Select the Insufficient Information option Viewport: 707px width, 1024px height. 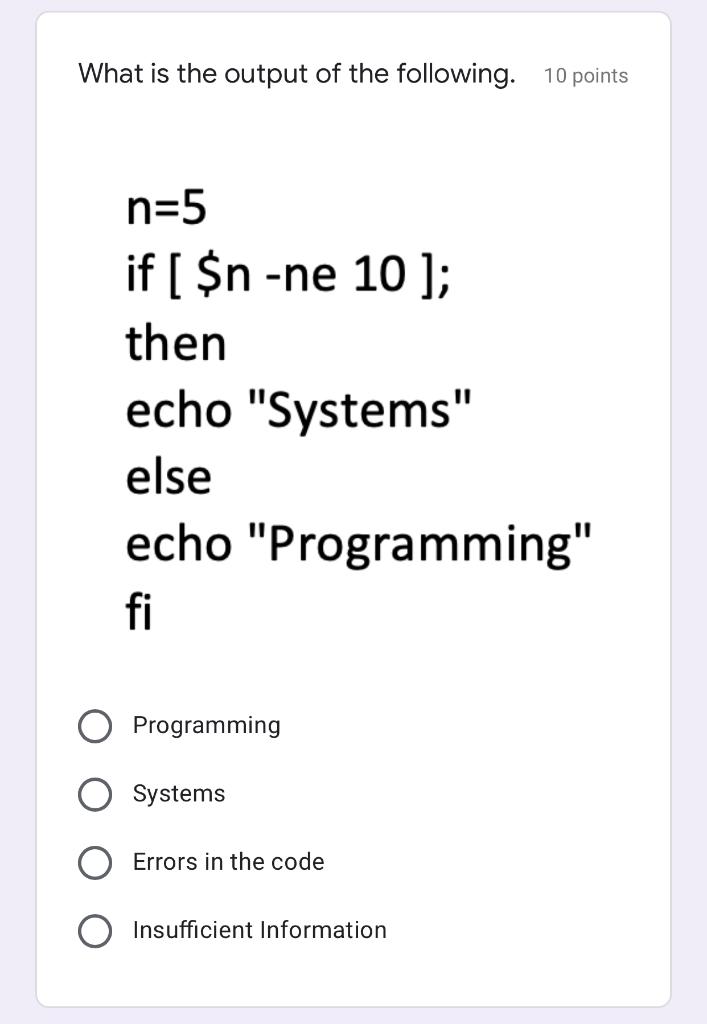(95, 930)
